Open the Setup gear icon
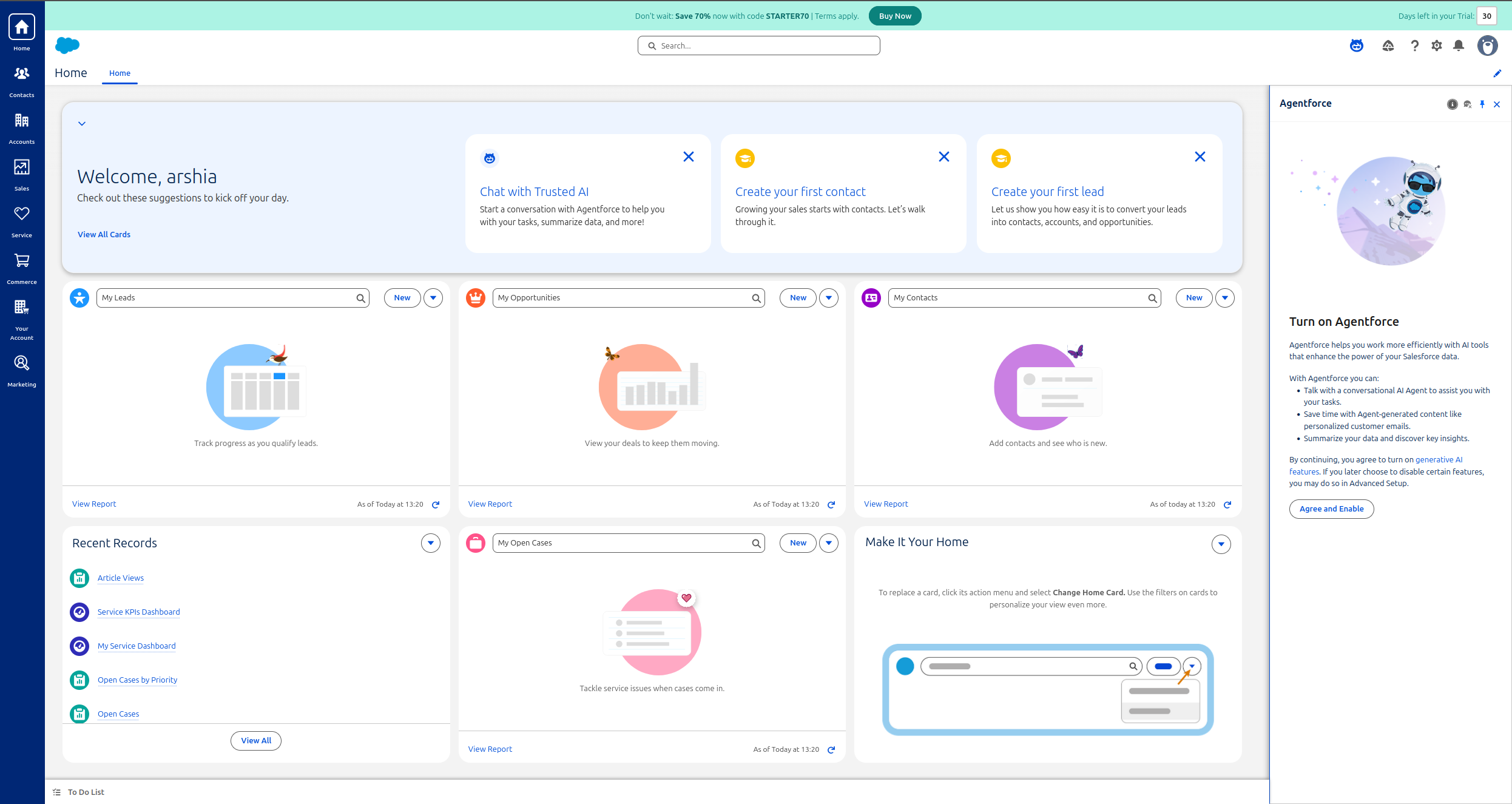Screen dimensions: 1512x804 click(1437, 46)
